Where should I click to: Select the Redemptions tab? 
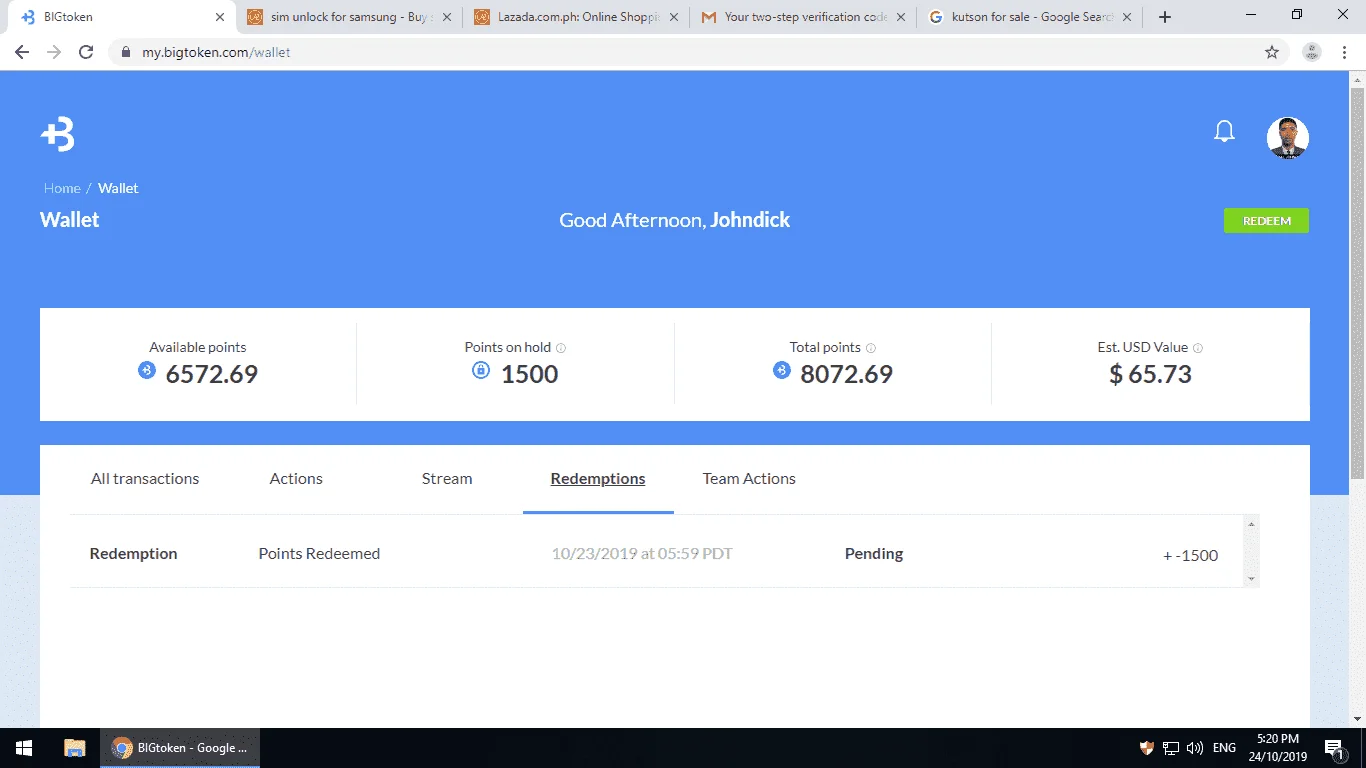[x=598, y=479]
